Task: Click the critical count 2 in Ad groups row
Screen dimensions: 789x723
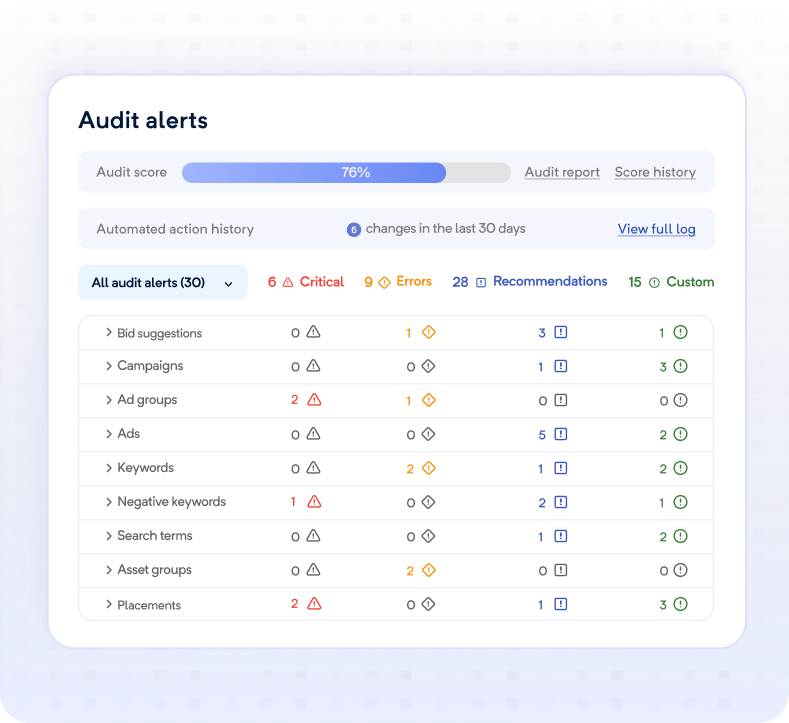Action: tap(295, 400)
